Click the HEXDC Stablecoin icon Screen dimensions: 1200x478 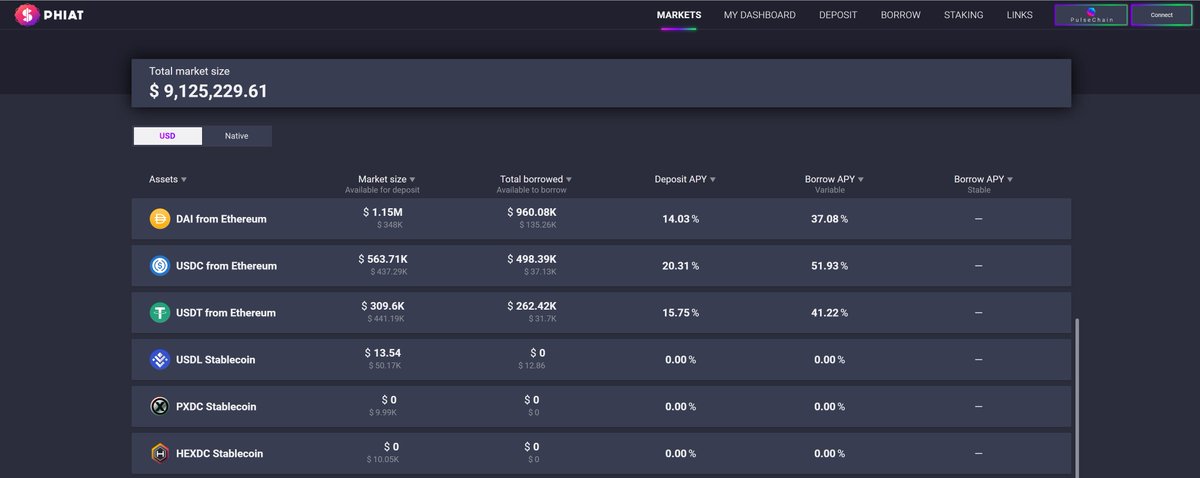(159, 453)
